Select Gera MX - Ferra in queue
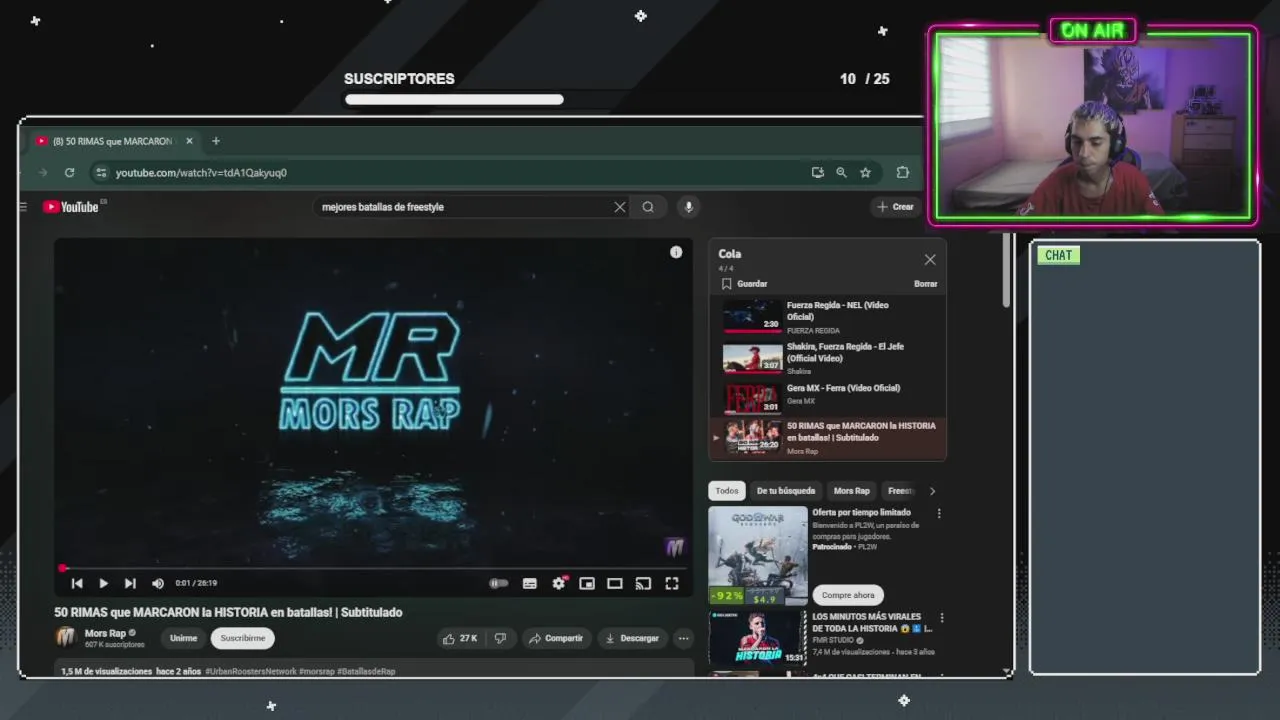Viewport: 1280px width, 720px height. click(x=827, y=398)
